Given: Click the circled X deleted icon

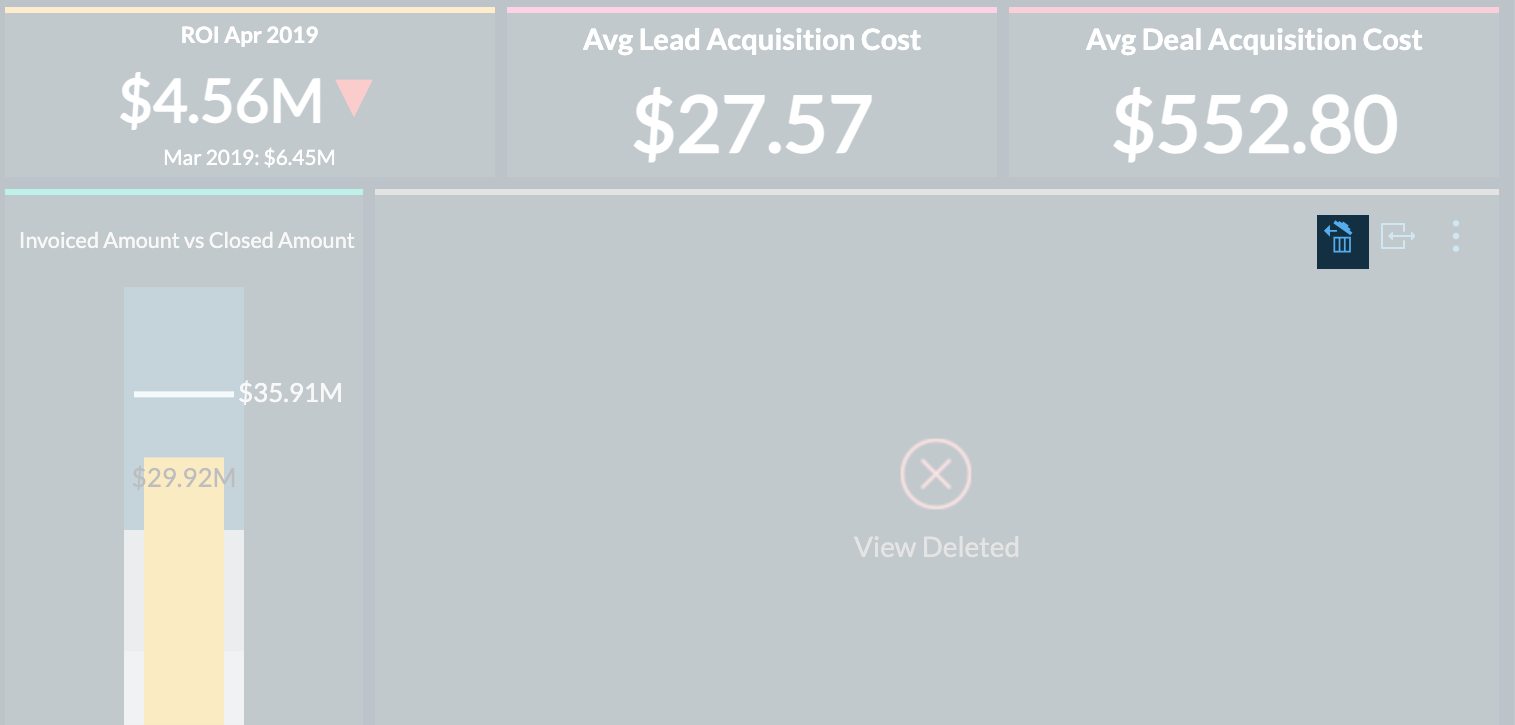Looking at the screenshot, I should [x=936, y=474].
